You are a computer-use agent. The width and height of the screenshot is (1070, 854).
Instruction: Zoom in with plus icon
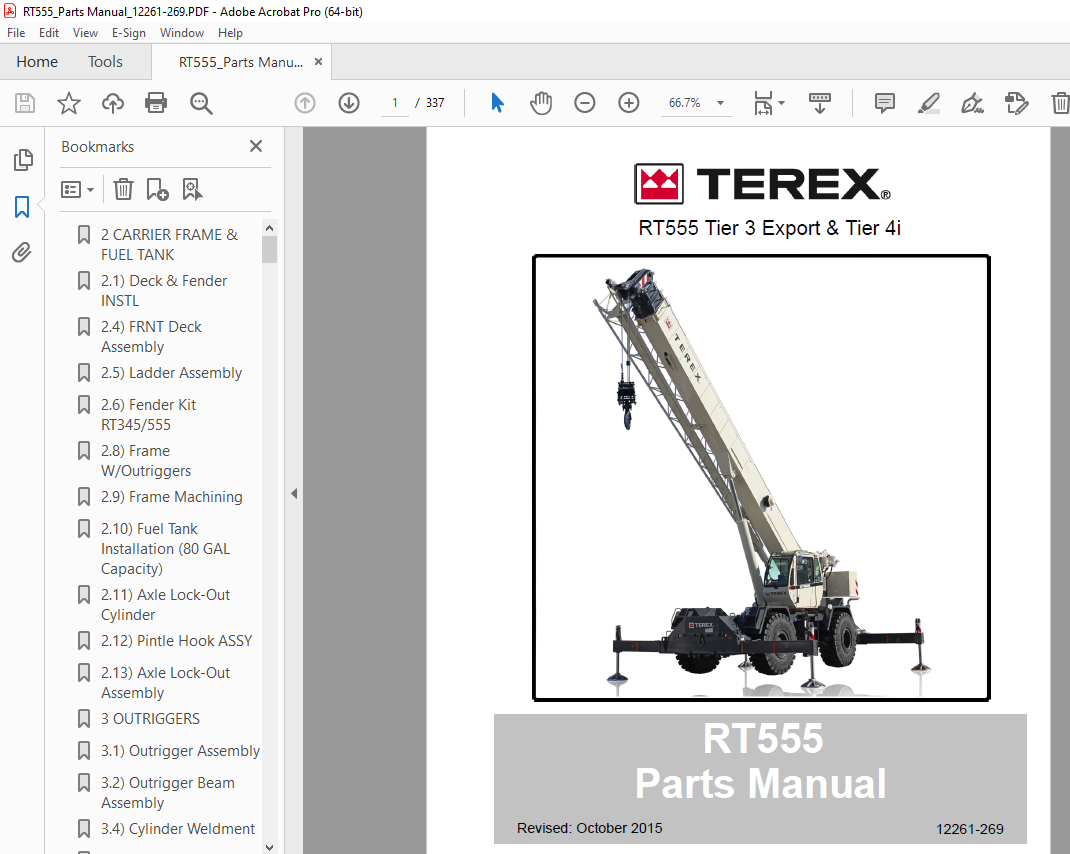628,103
